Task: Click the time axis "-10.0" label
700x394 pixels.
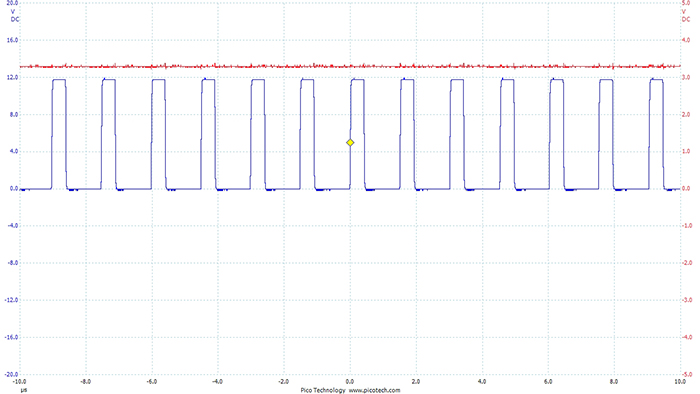Action: pos(19,382)
